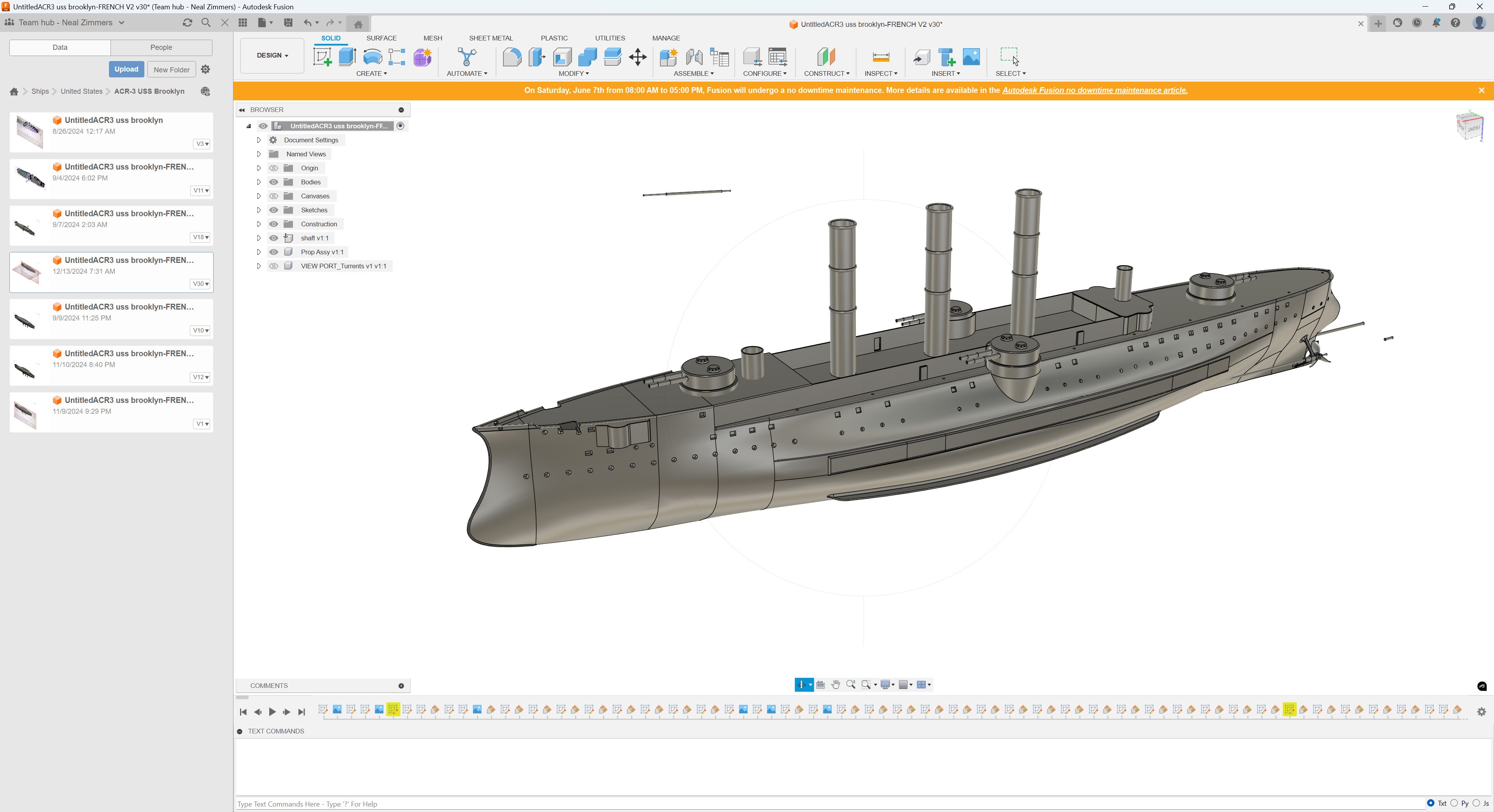Select the Py radio button
This screenshot has width=1494, height=812.
pyautogui.click(x=1454, y=803)
